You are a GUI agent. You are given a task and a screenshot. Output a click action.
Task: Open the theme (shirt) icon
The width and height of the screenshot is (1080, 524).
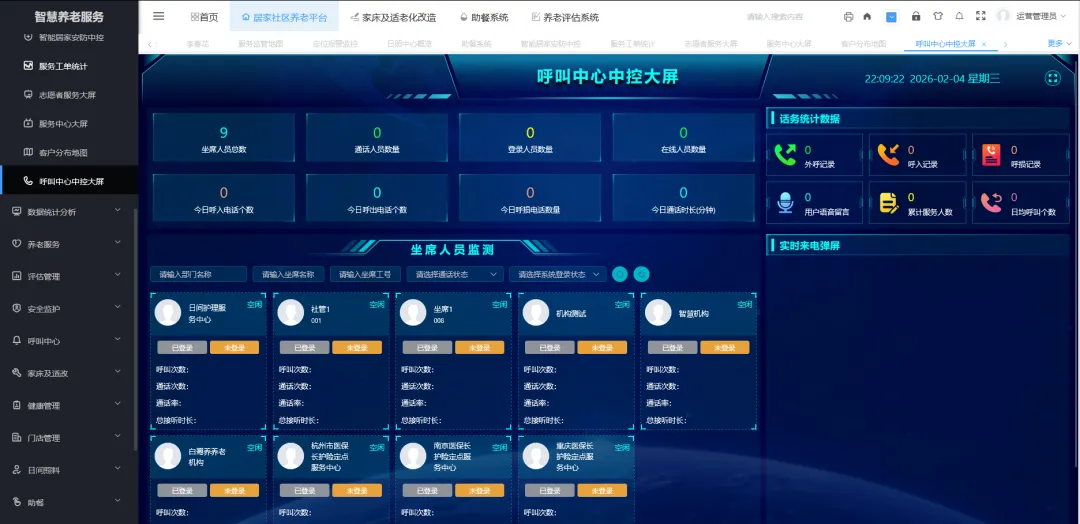(937, 17)
